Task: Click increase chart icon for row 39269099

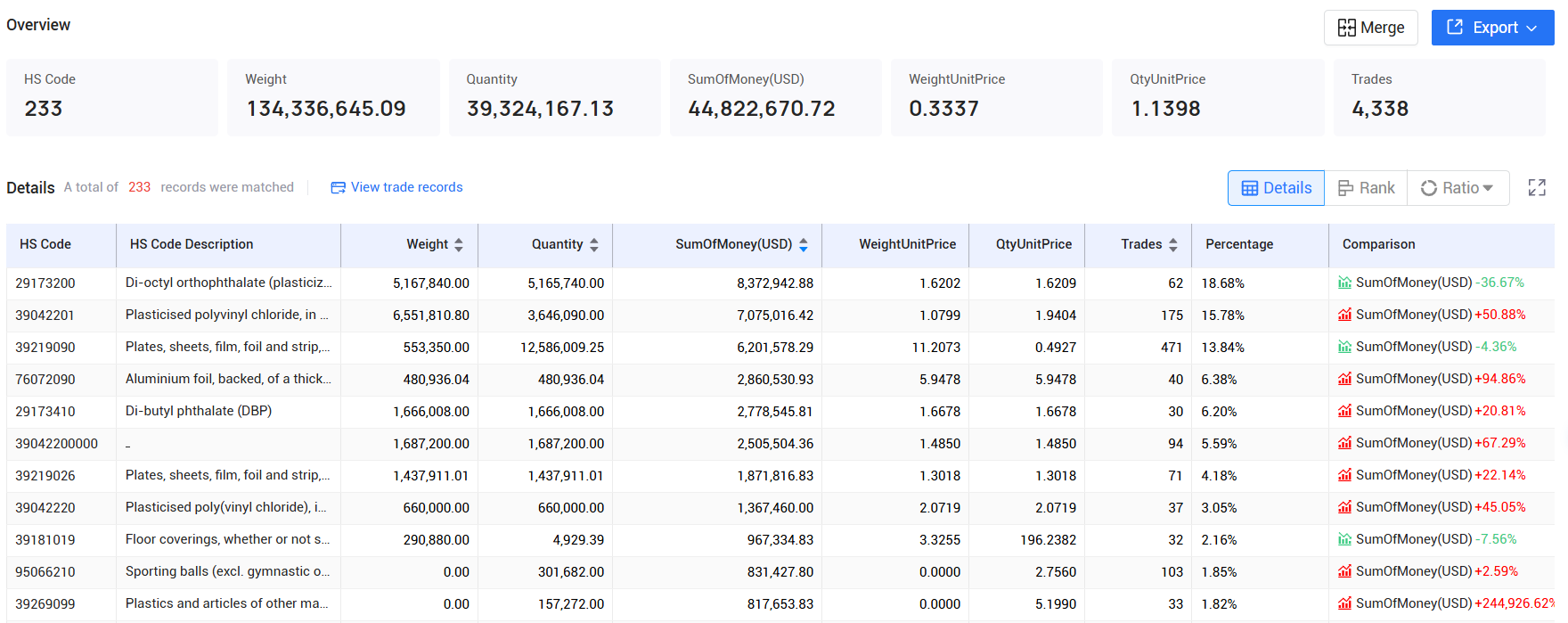Action: click(1345, 603)
